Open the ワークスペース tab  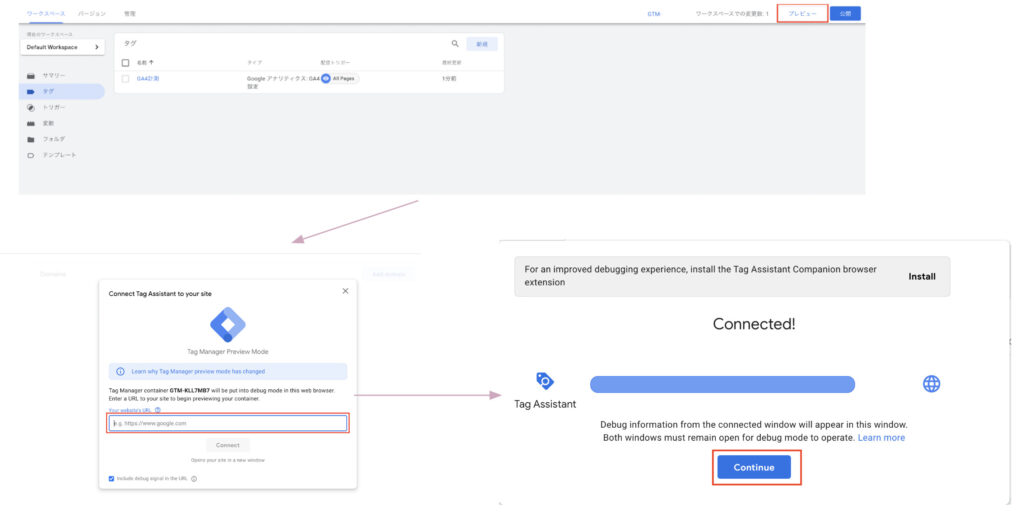coord(45,14)
